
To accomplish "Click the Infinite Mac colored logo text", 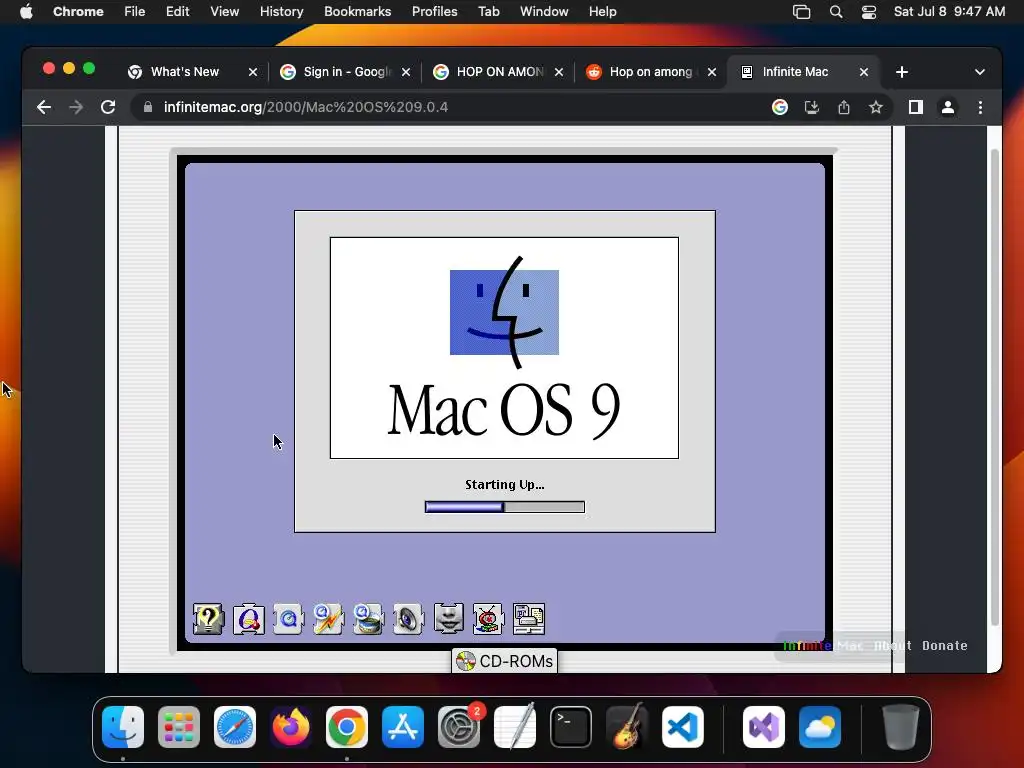I will [x=823, y=645].
